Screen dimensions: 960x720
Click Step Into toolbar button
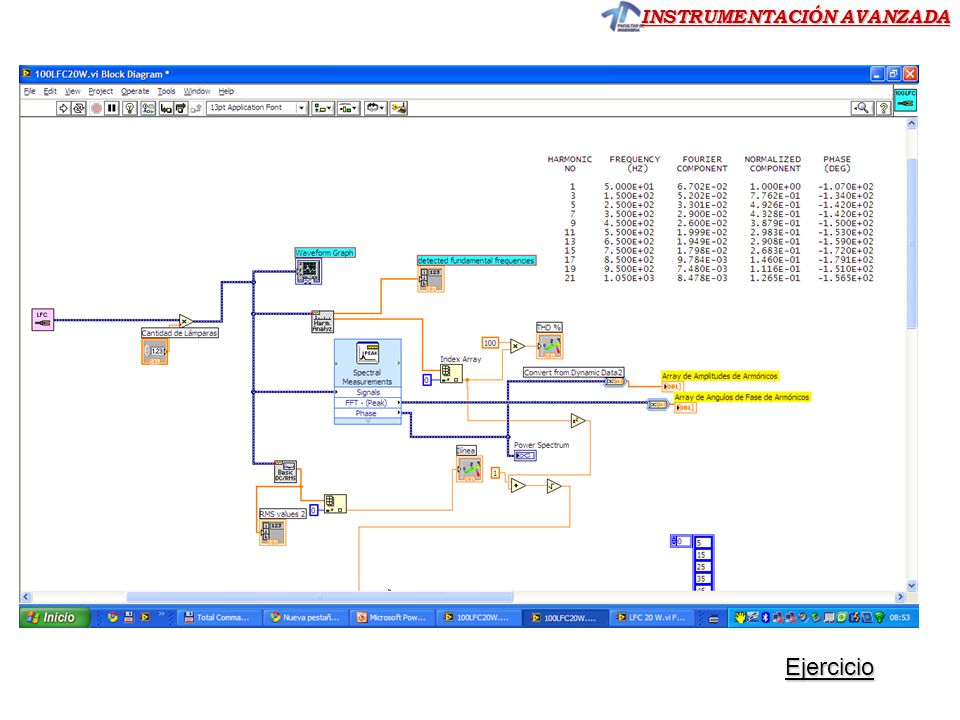point(166,108)
